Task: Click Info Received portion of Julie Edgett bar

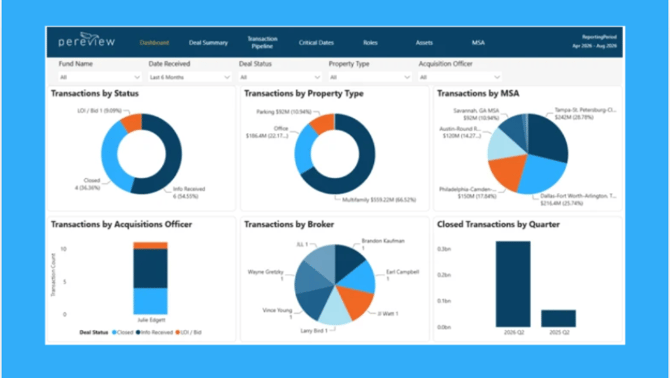Action: (x=150, y=269)
